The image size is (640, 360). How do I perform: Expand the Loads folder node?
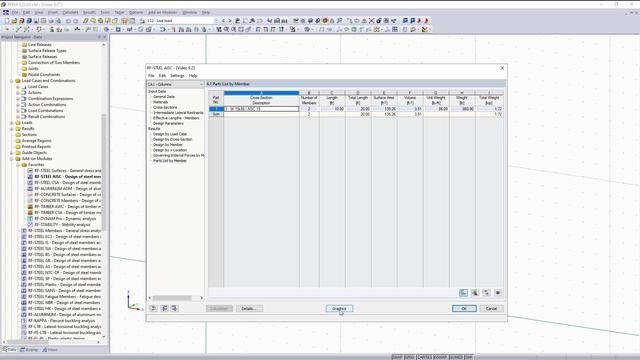pyautogui.click(x=11, y=123)
